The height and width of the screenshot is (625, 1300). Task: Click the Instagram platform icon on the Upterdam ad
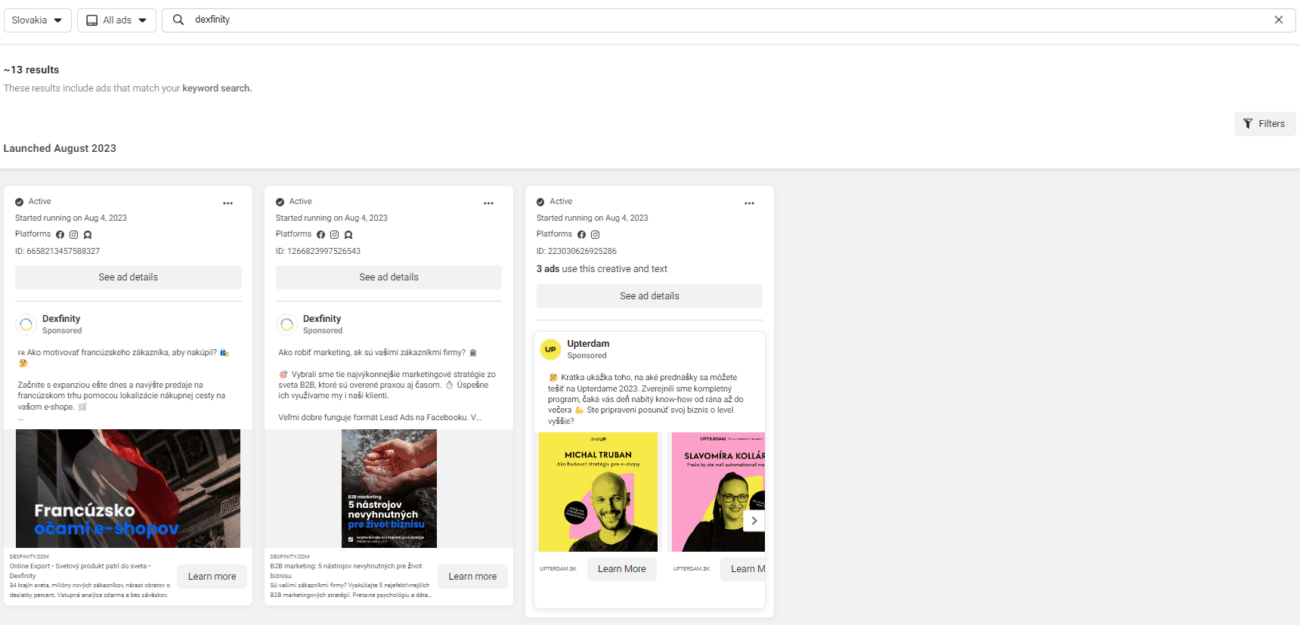(x=596, y=234)
